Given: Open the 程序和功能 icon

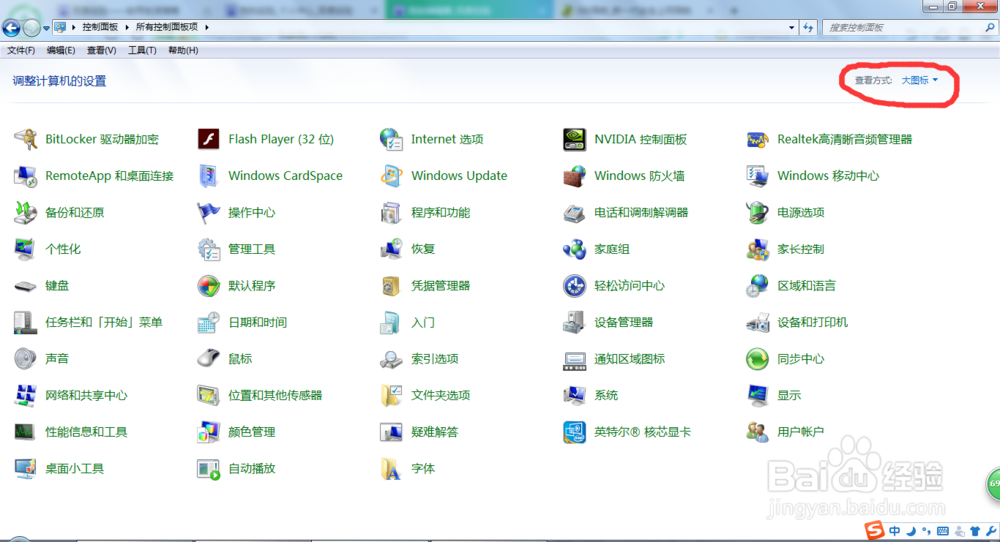Looking at the screenshot, I should click(x=391, y=212).
